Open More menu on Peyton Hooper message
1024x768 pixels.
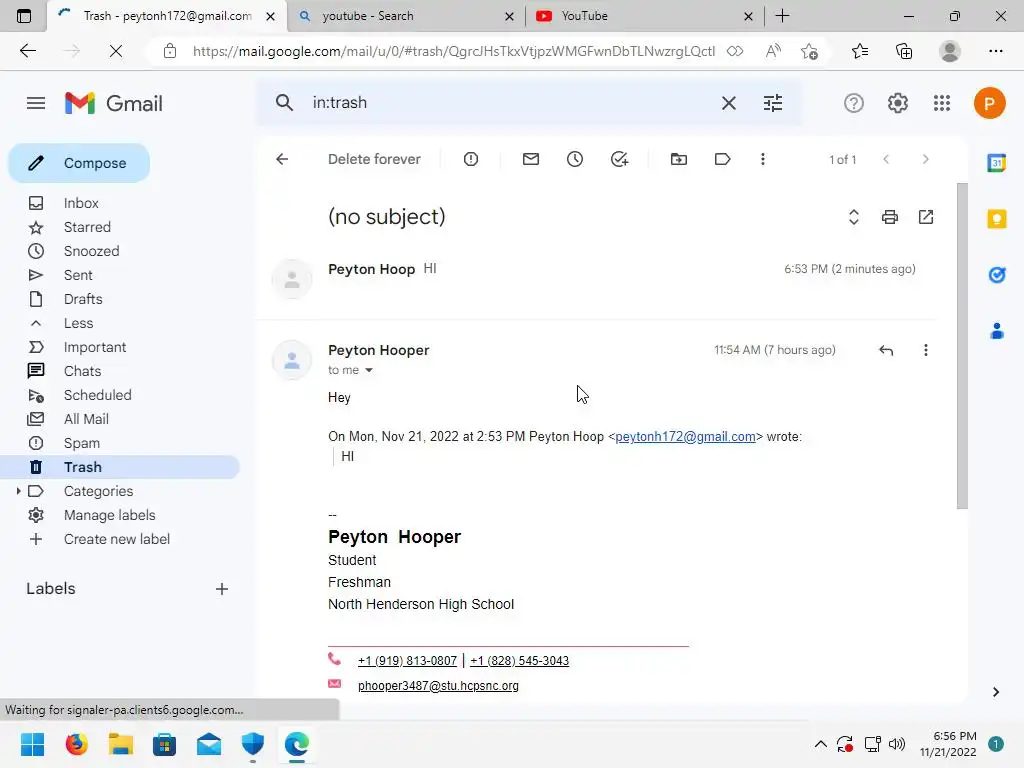coord(925,350)
